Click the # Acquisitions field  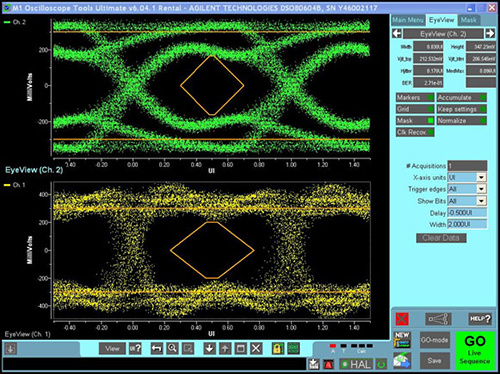point(467,166)
